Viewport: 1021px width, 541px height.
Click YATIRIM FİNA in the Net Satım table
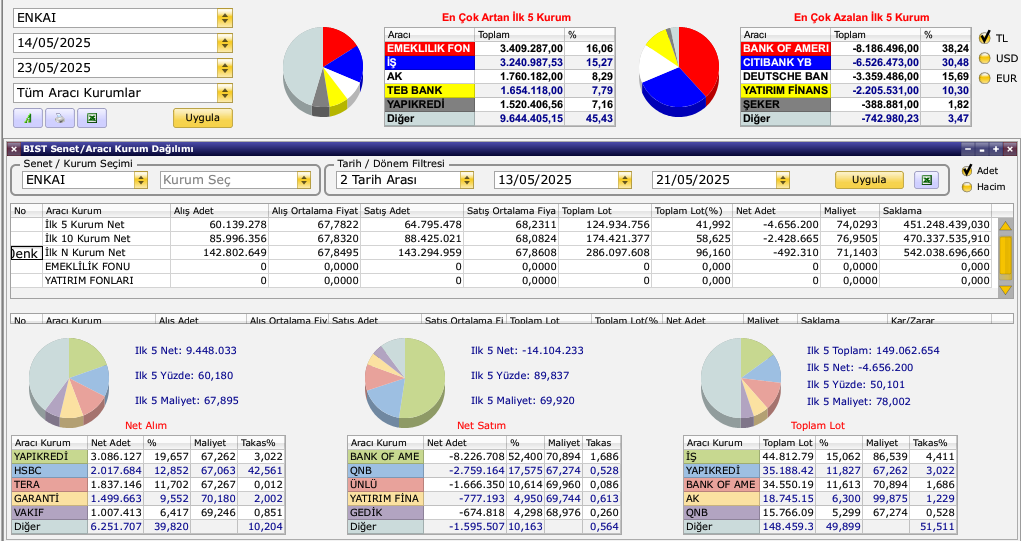(x=385, y=499)
